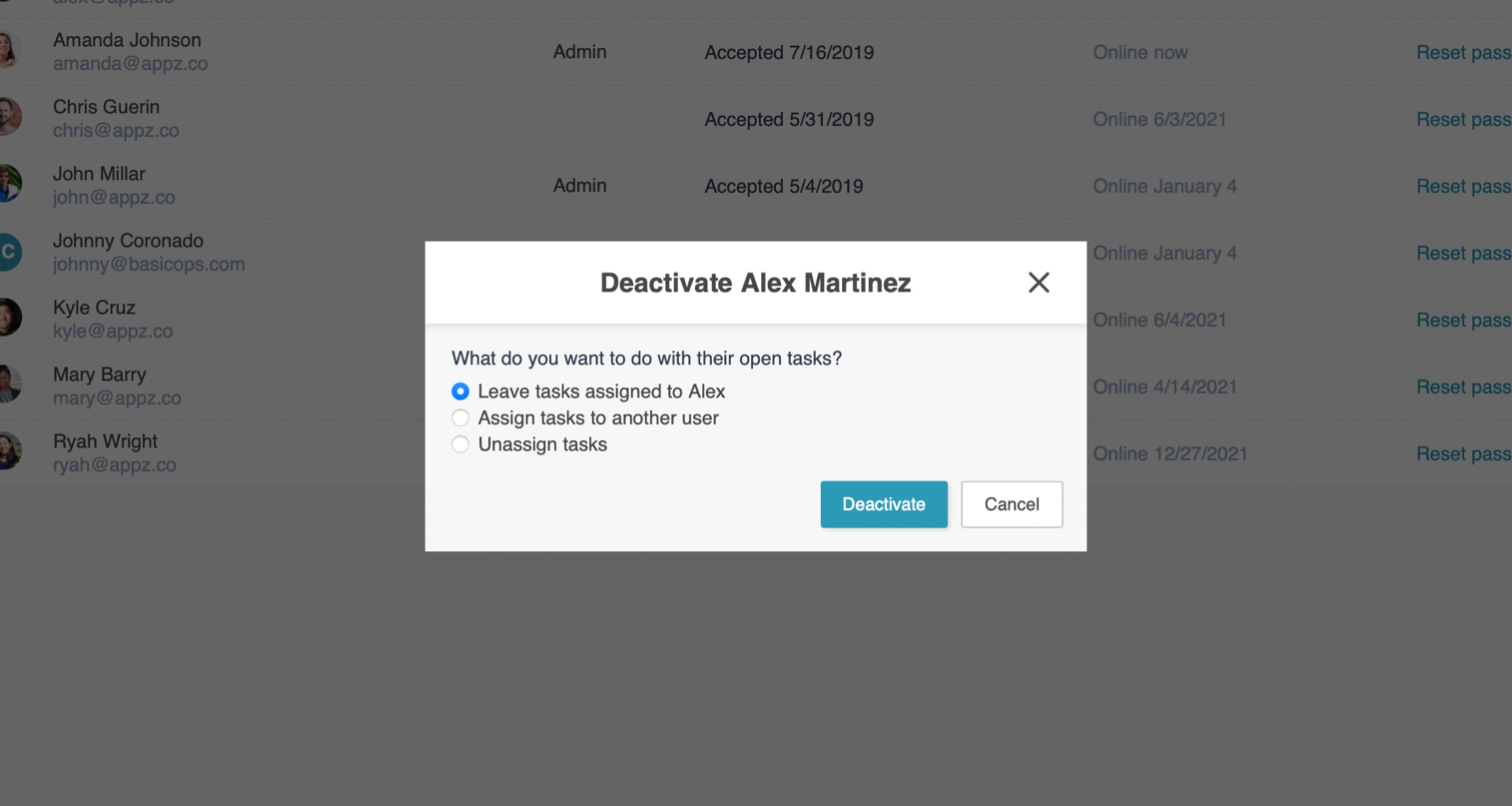
Task: Click Ryah Wright's profile avatar
Action: pyautogui.click(x=8, y=452)
